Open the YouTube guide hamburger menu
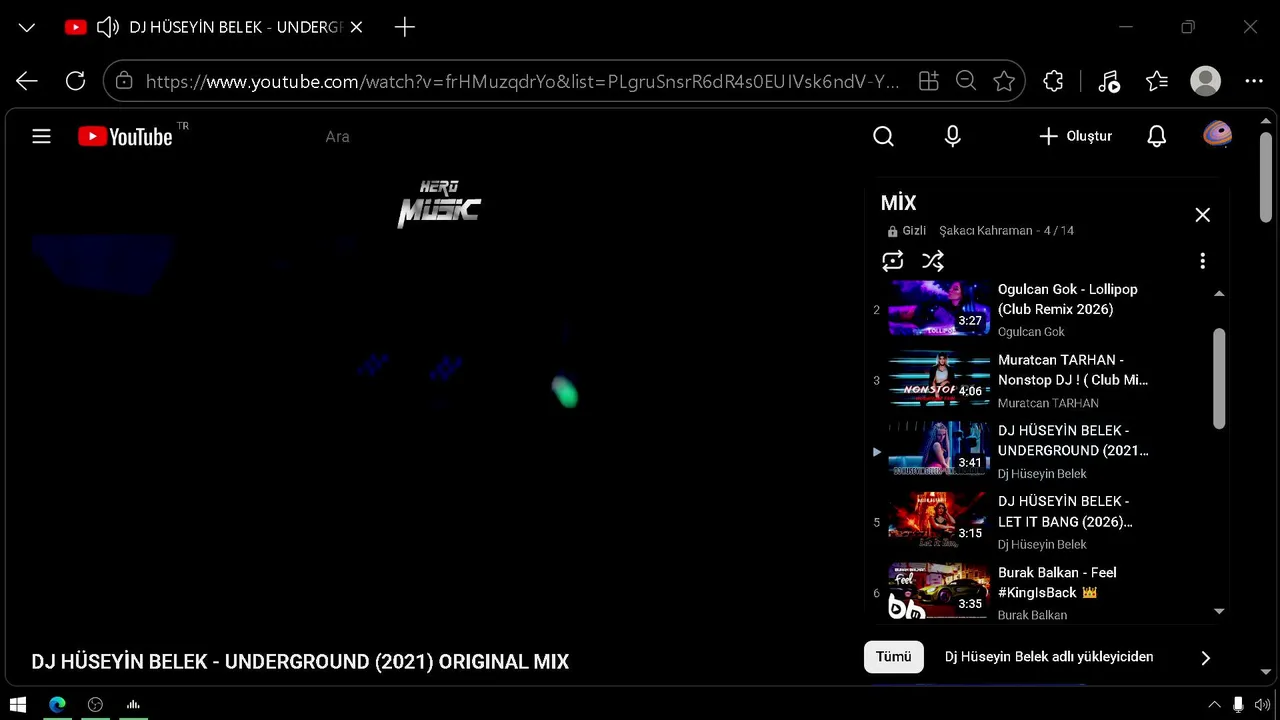The width and height of the screenshot is (1280, 720). (x=41, y=136)
